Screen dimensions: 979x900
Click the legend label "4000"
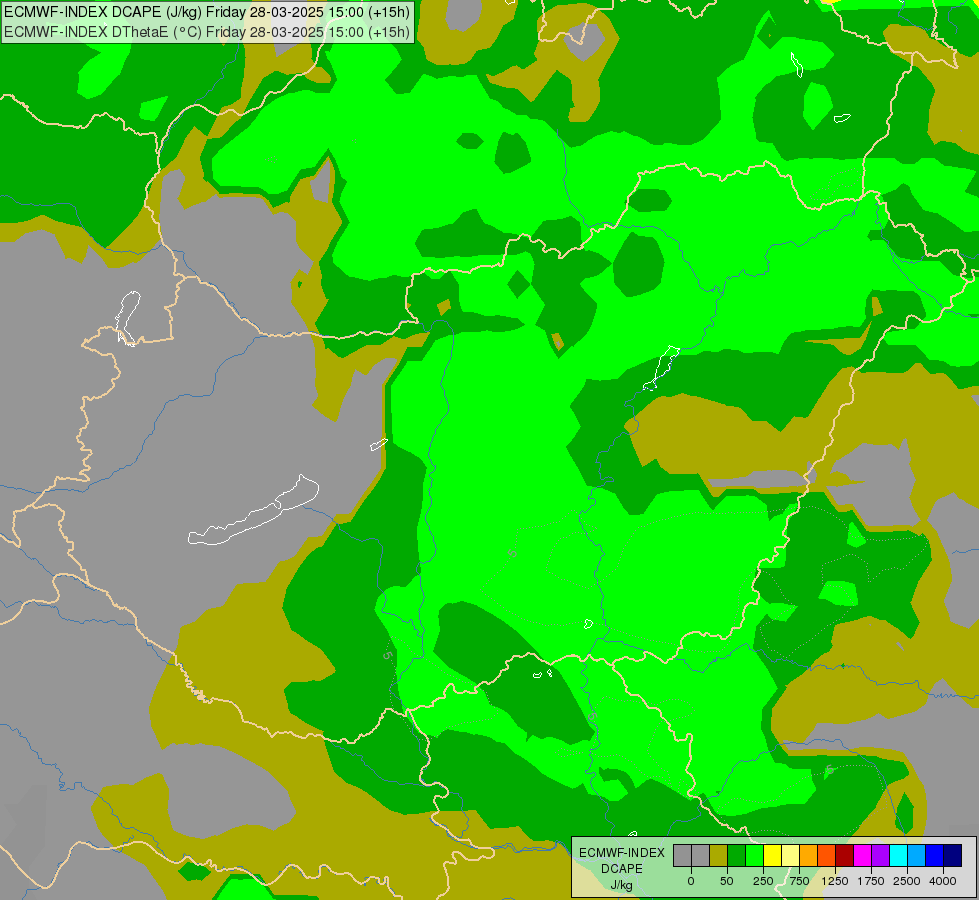pos(943,881)
